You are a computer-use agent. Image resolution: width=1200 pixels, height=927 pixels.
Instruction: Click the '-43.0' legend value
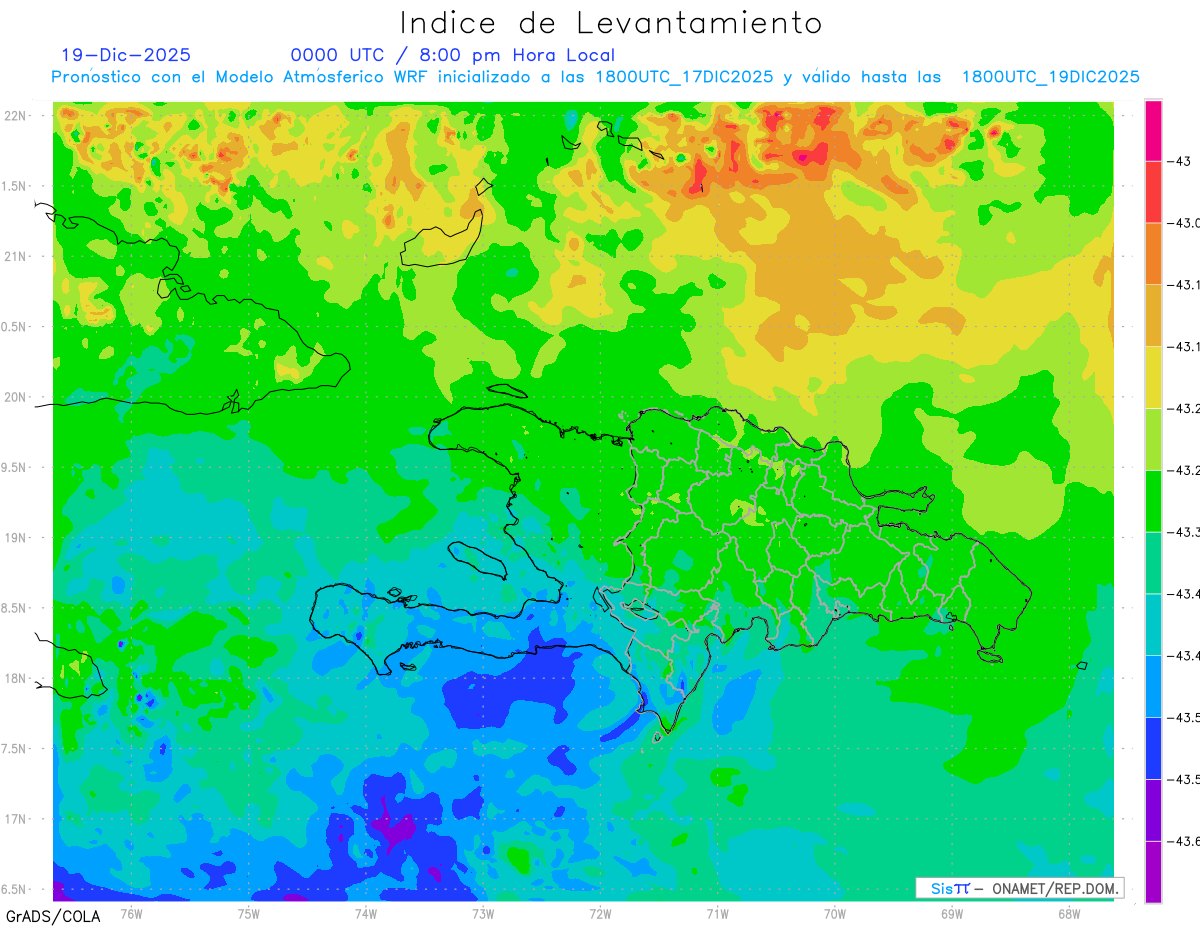[x=1184, y=222]
